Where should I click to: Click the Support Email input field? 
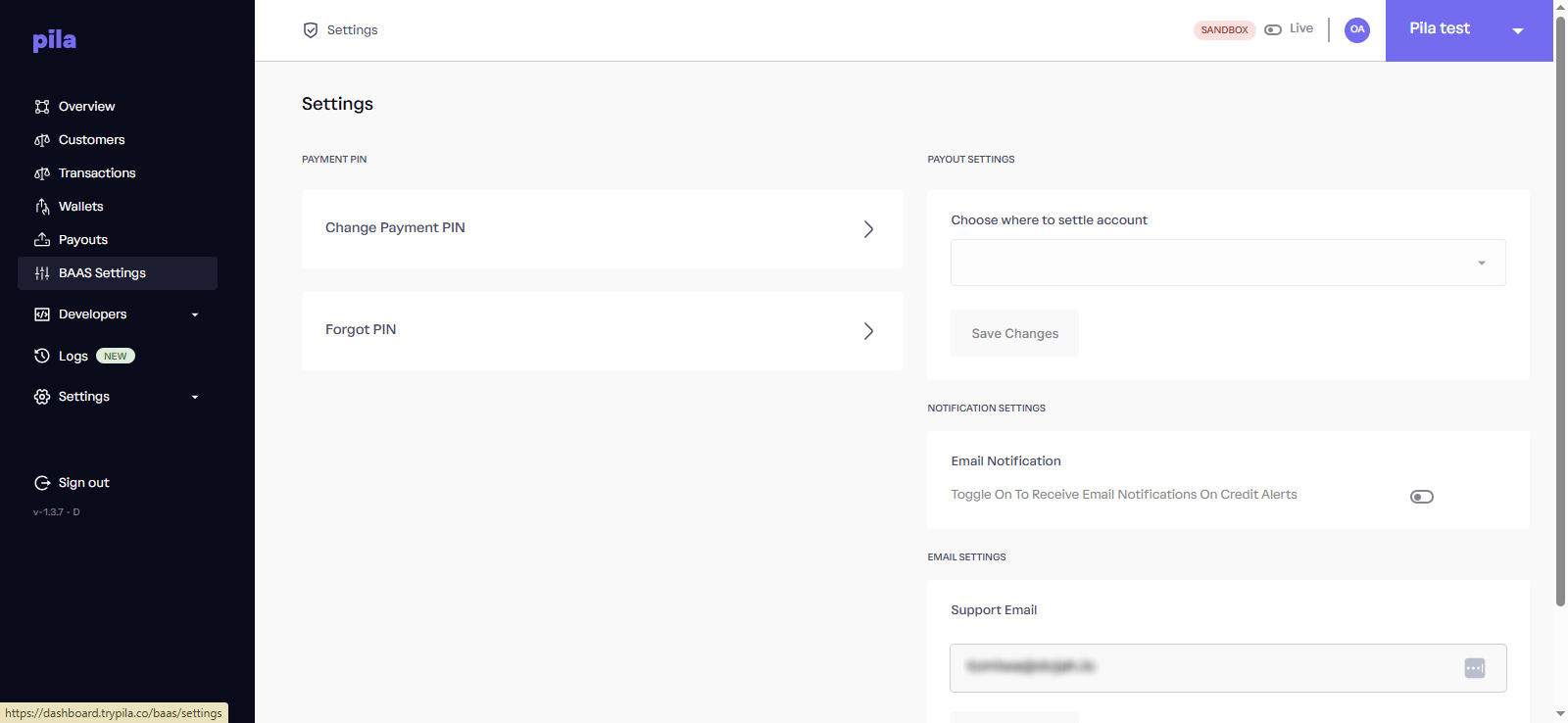point(1228,668)
